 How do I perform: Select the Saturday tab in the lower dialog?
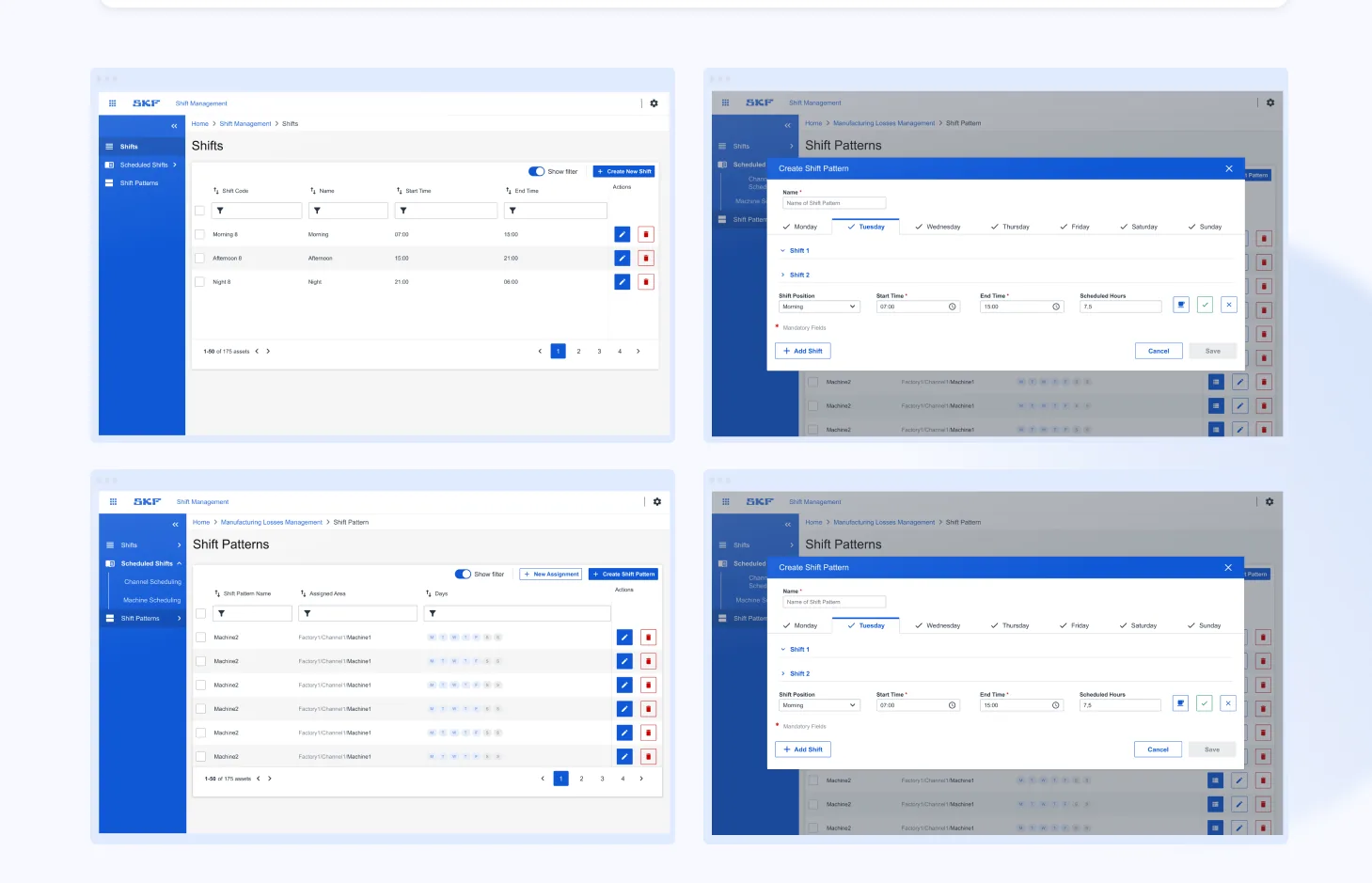1138,625
